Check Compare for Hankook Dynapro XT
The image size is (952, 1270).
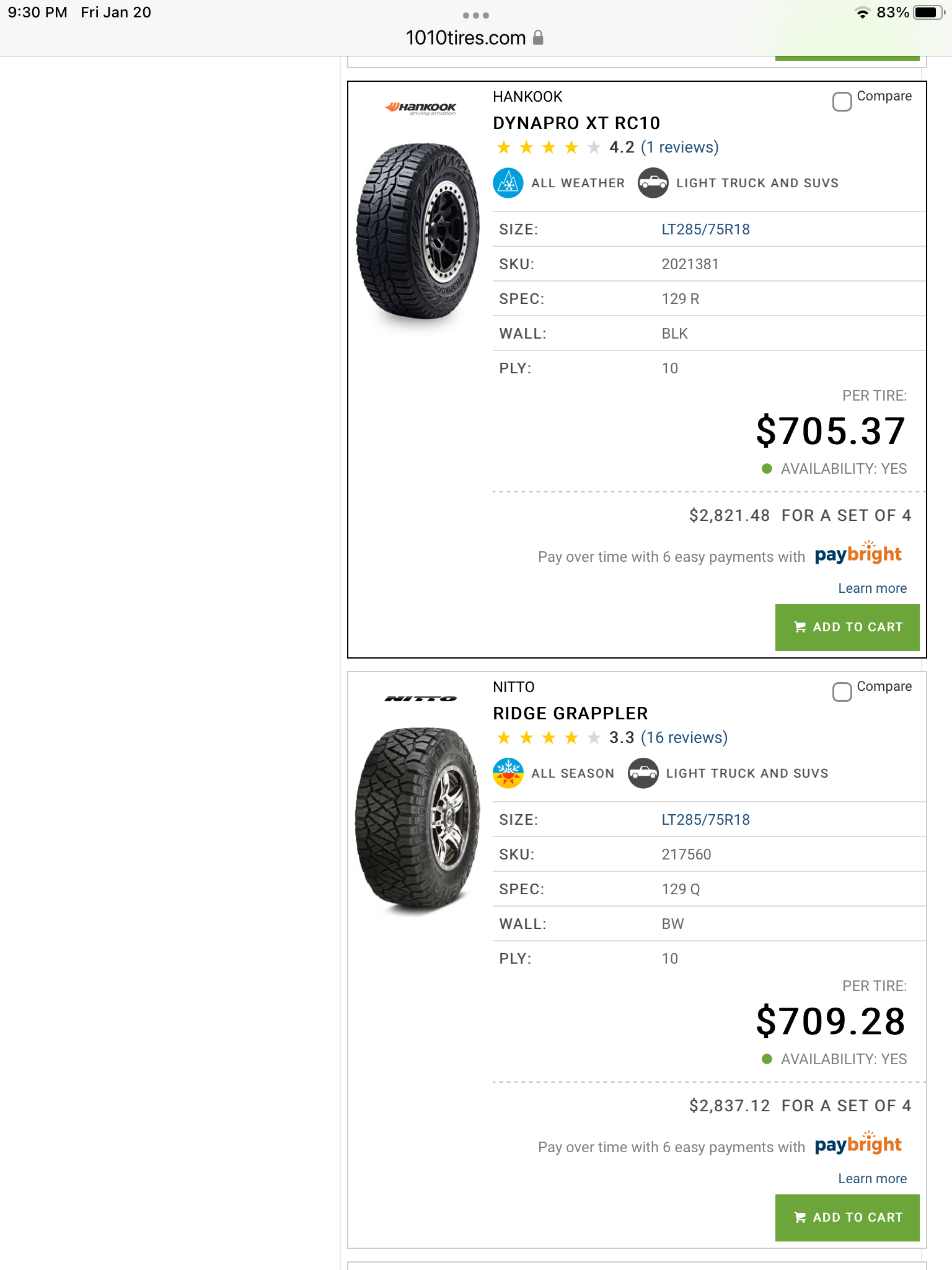click(x=842, y=102)
